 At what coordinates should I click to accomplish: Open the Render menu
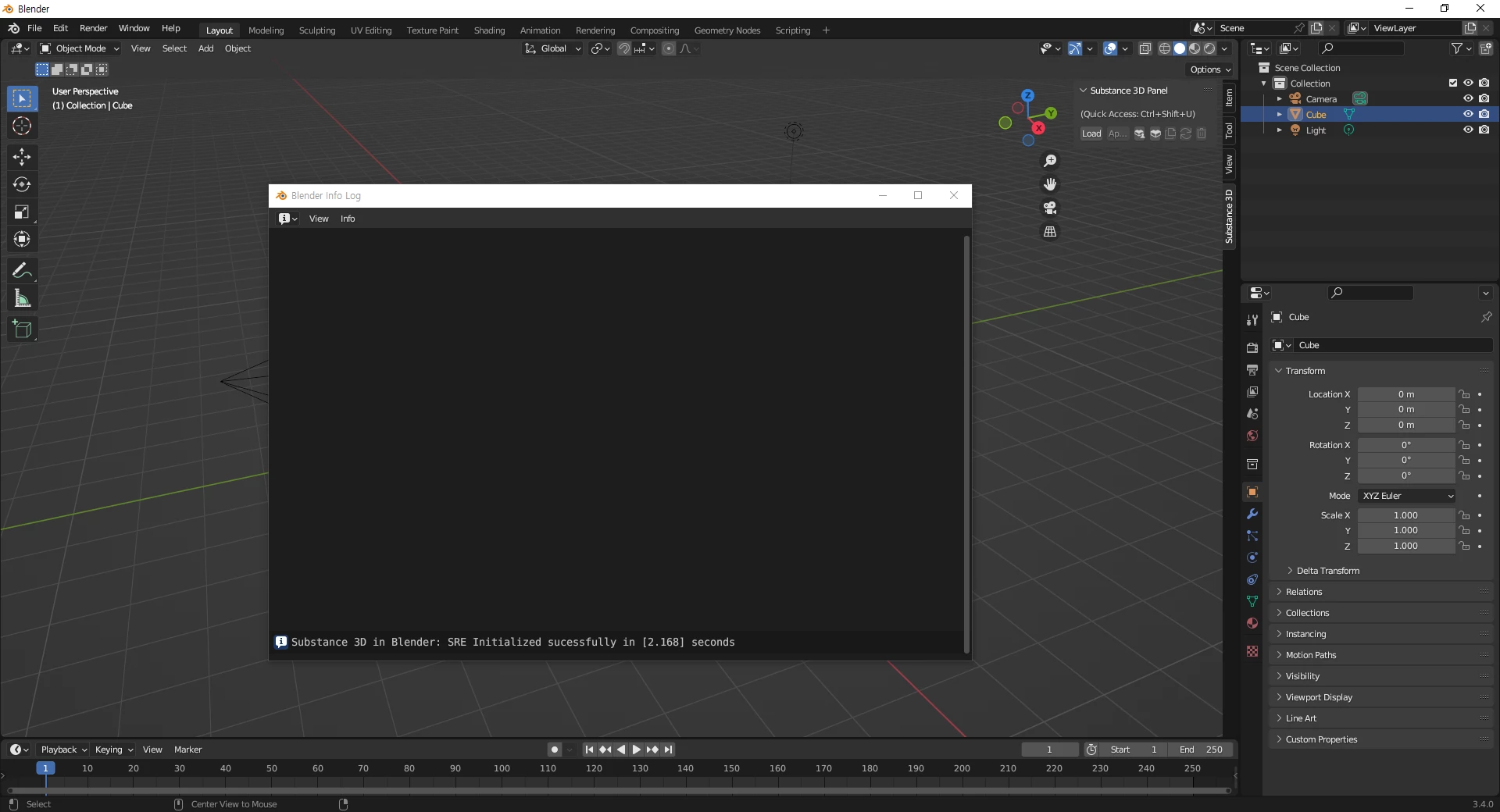click(x=93, y=28)
